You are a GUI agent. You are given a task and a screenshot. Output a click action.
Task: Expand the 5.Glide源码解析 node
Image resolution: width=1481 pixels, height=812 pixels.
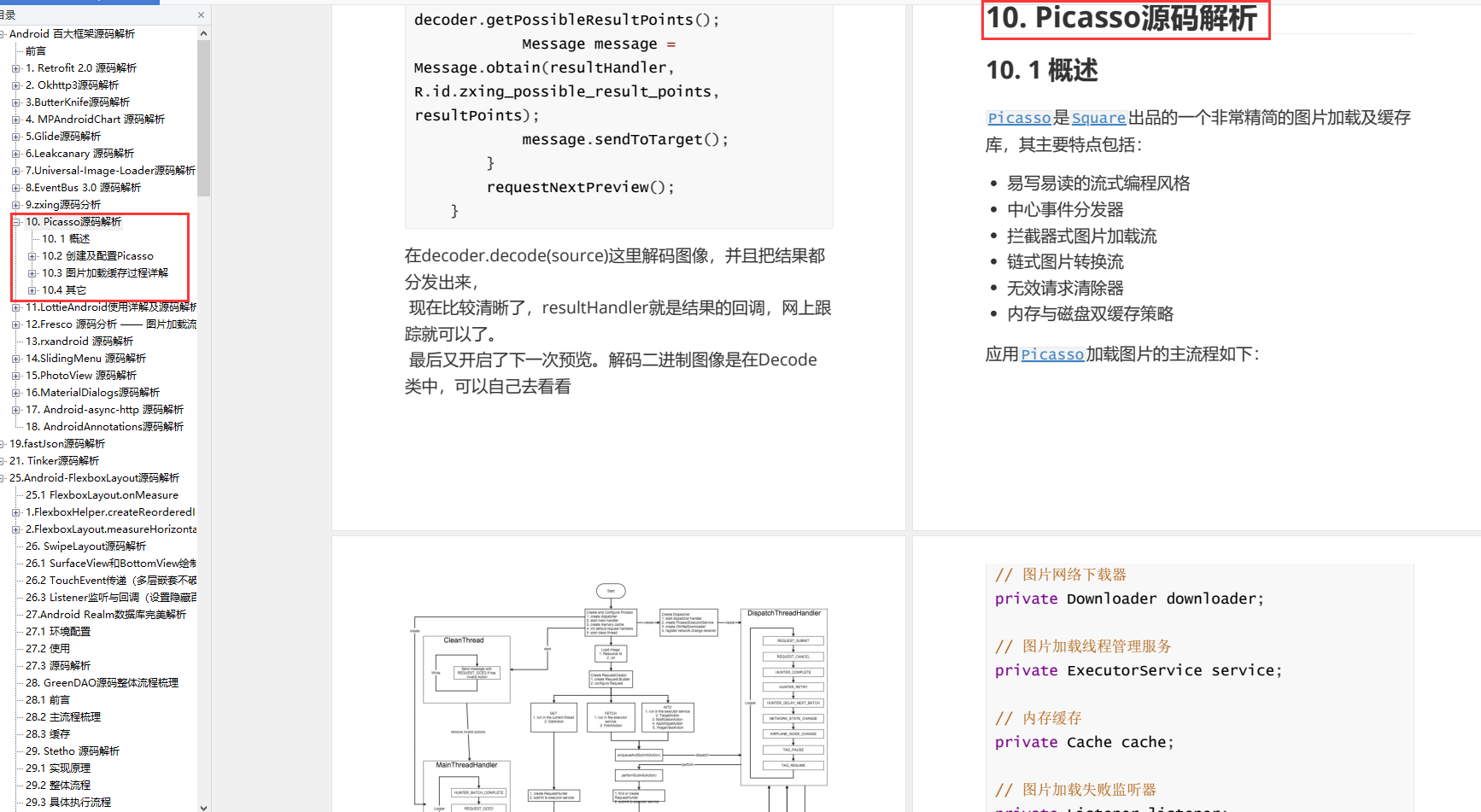pyautogui.click(x=15, y=137)
